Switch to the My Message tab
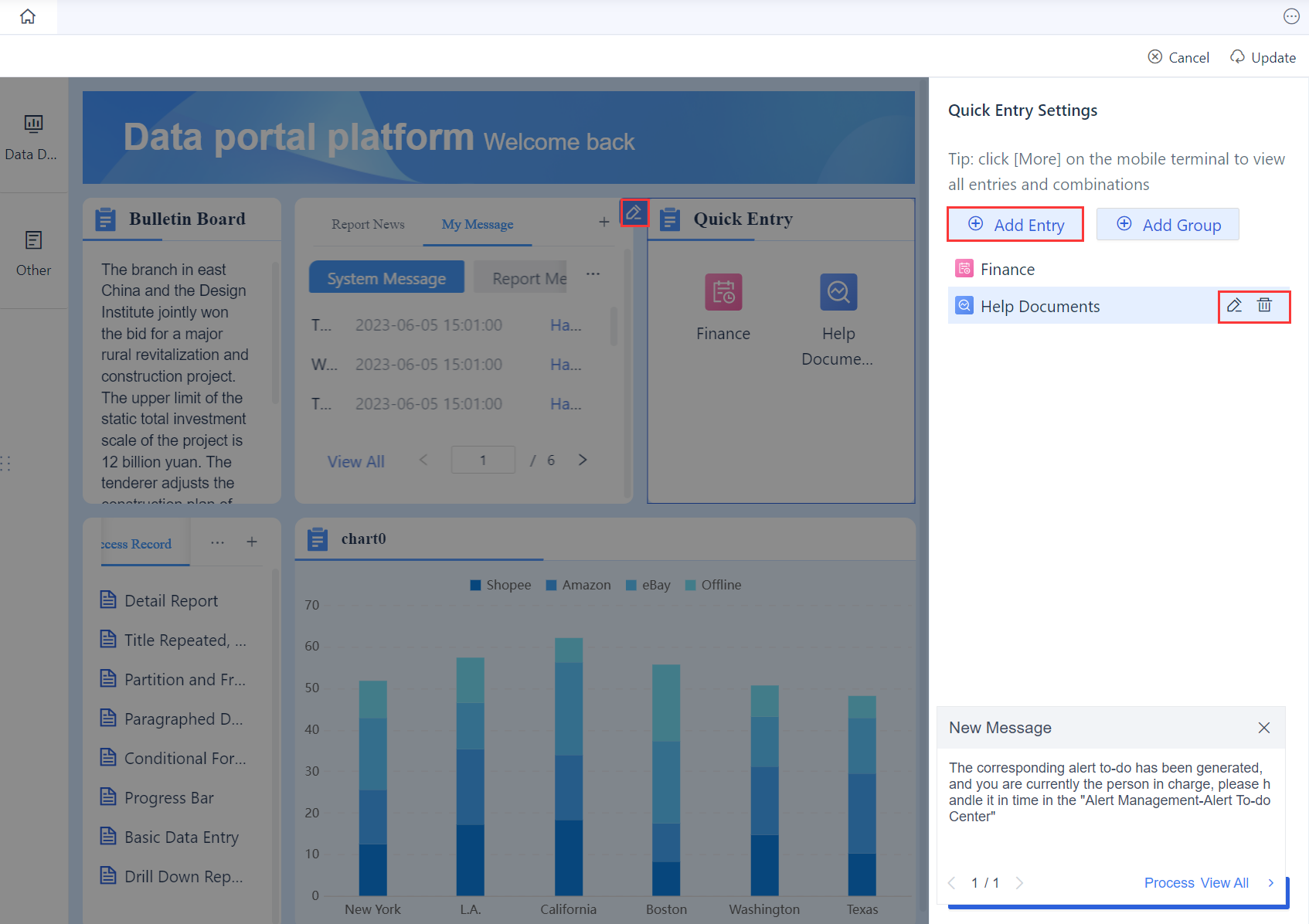The width and height of the screenshot is (1309, 924). [x=478, y=224]
